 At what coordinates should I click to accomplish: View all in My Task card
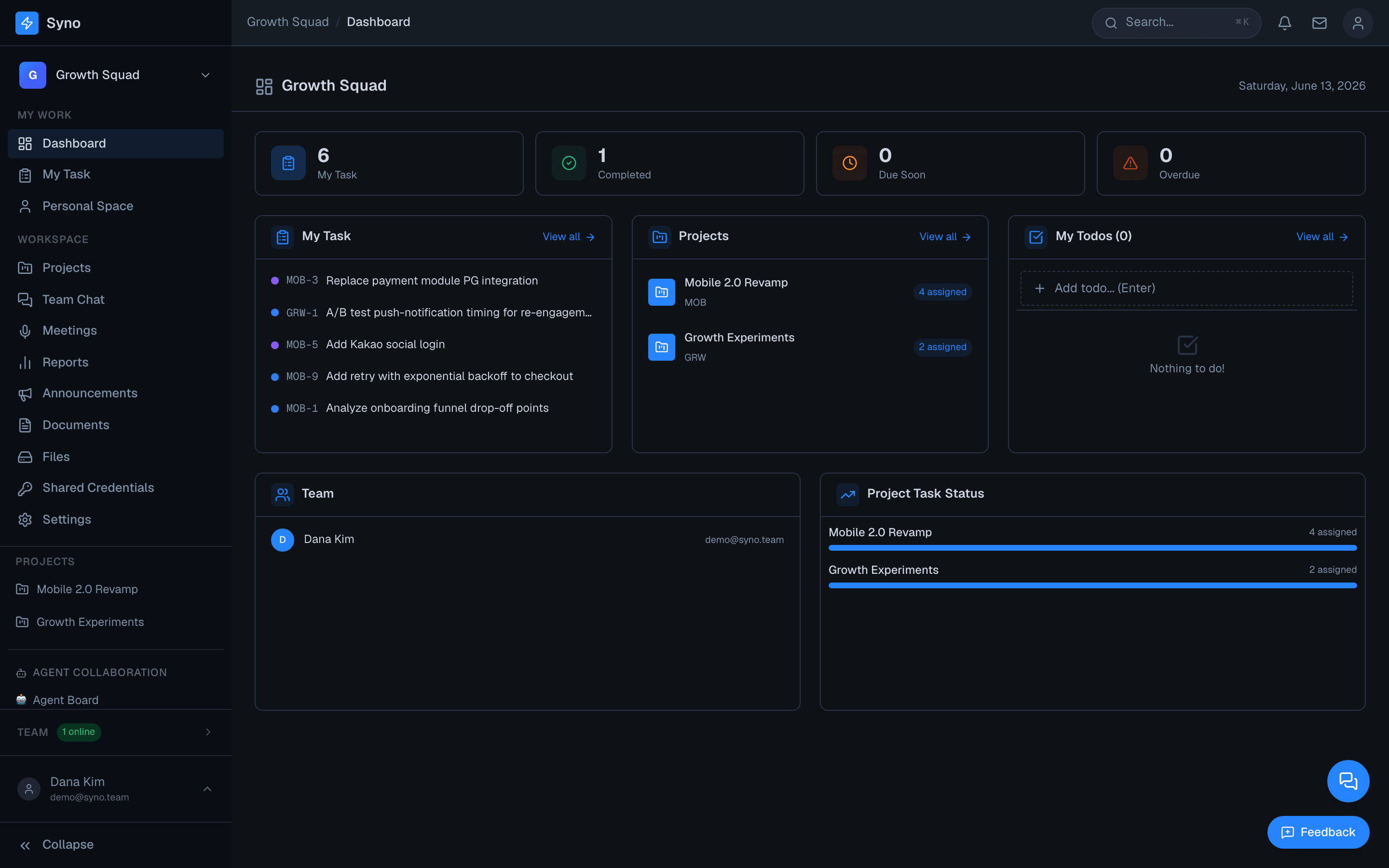coord(569,236)
